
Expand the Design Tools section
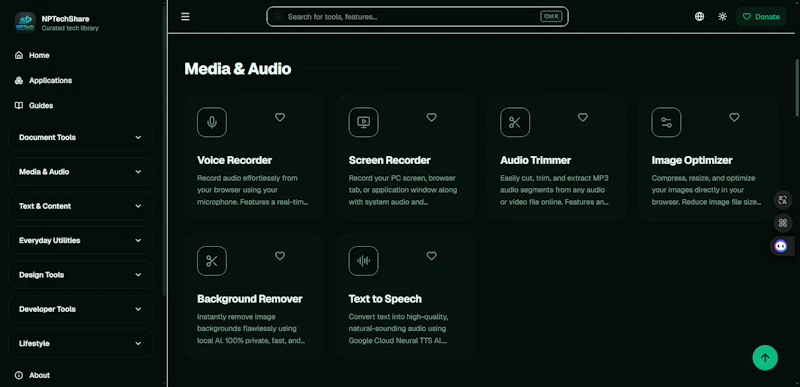[81, 275]
